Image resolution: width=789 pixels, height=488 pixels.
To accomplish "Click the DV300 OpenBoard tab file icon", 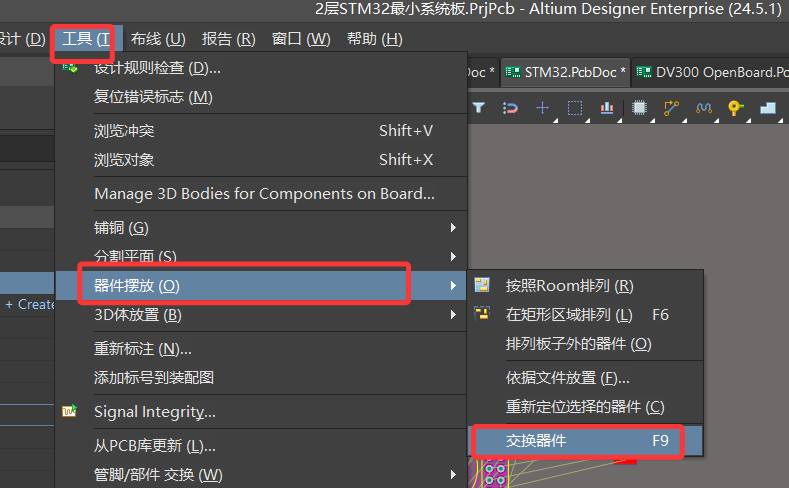I will tap(644, 72).
